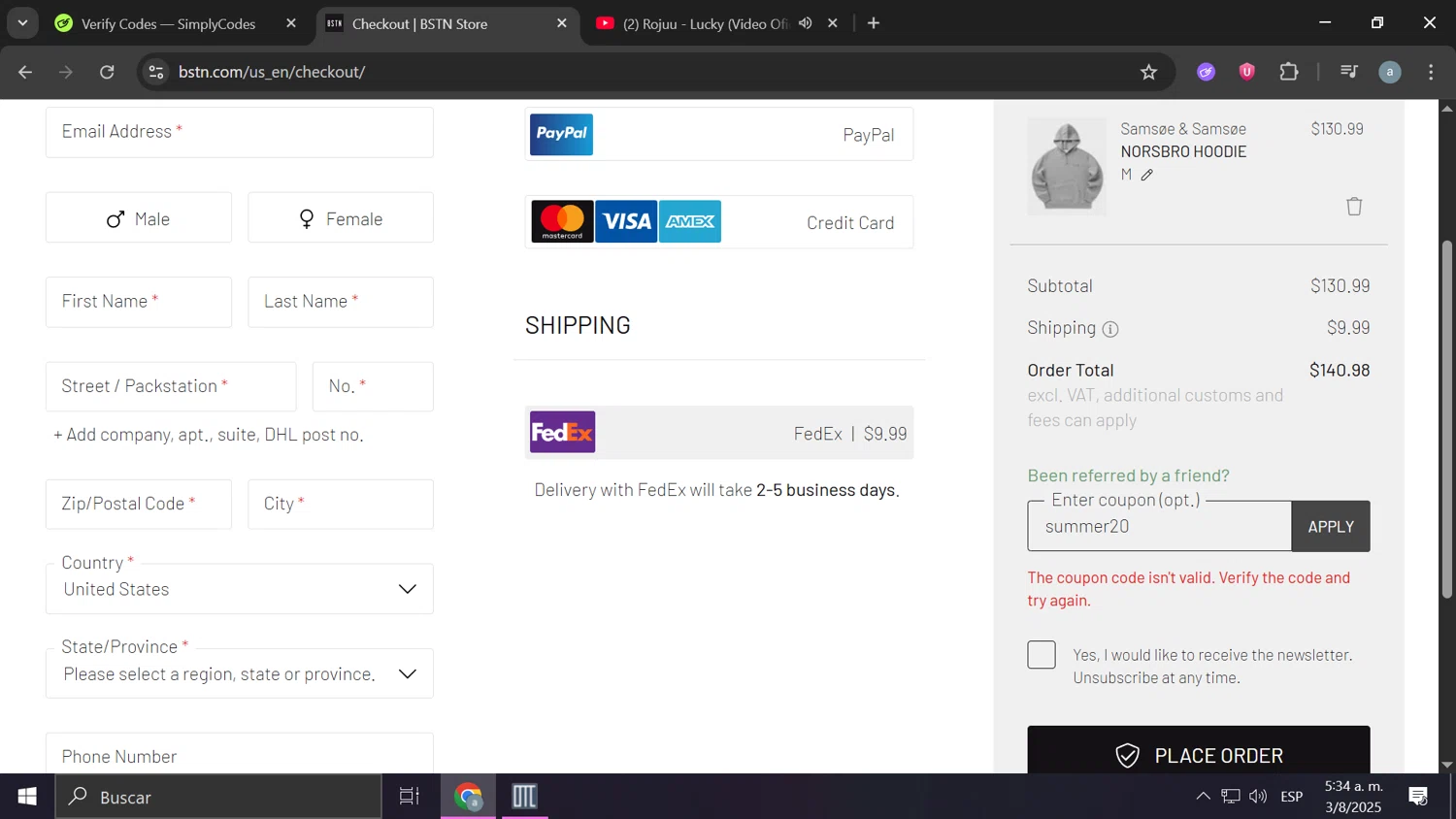
Task: Click the Norsbro Hoodie product thumbnail
Action: coord(1067,166)
